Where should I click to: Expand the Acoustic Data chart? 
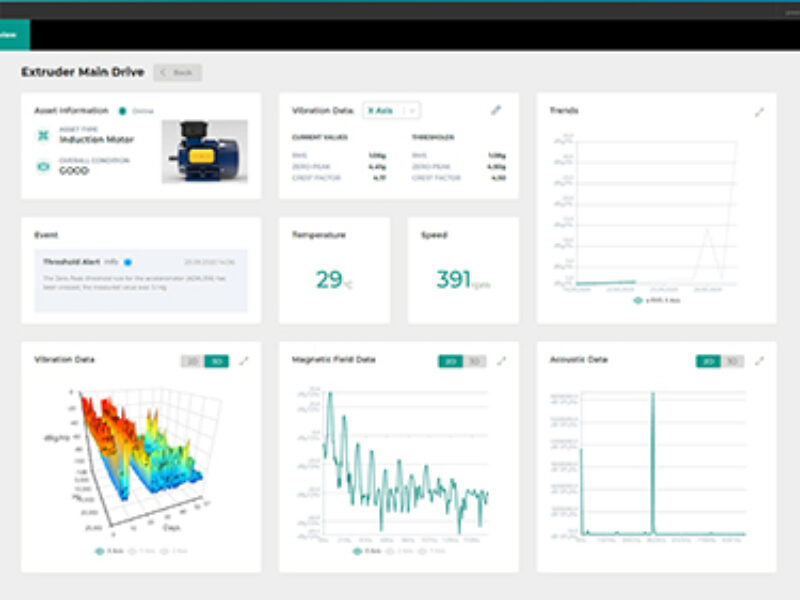pos(758,360)
